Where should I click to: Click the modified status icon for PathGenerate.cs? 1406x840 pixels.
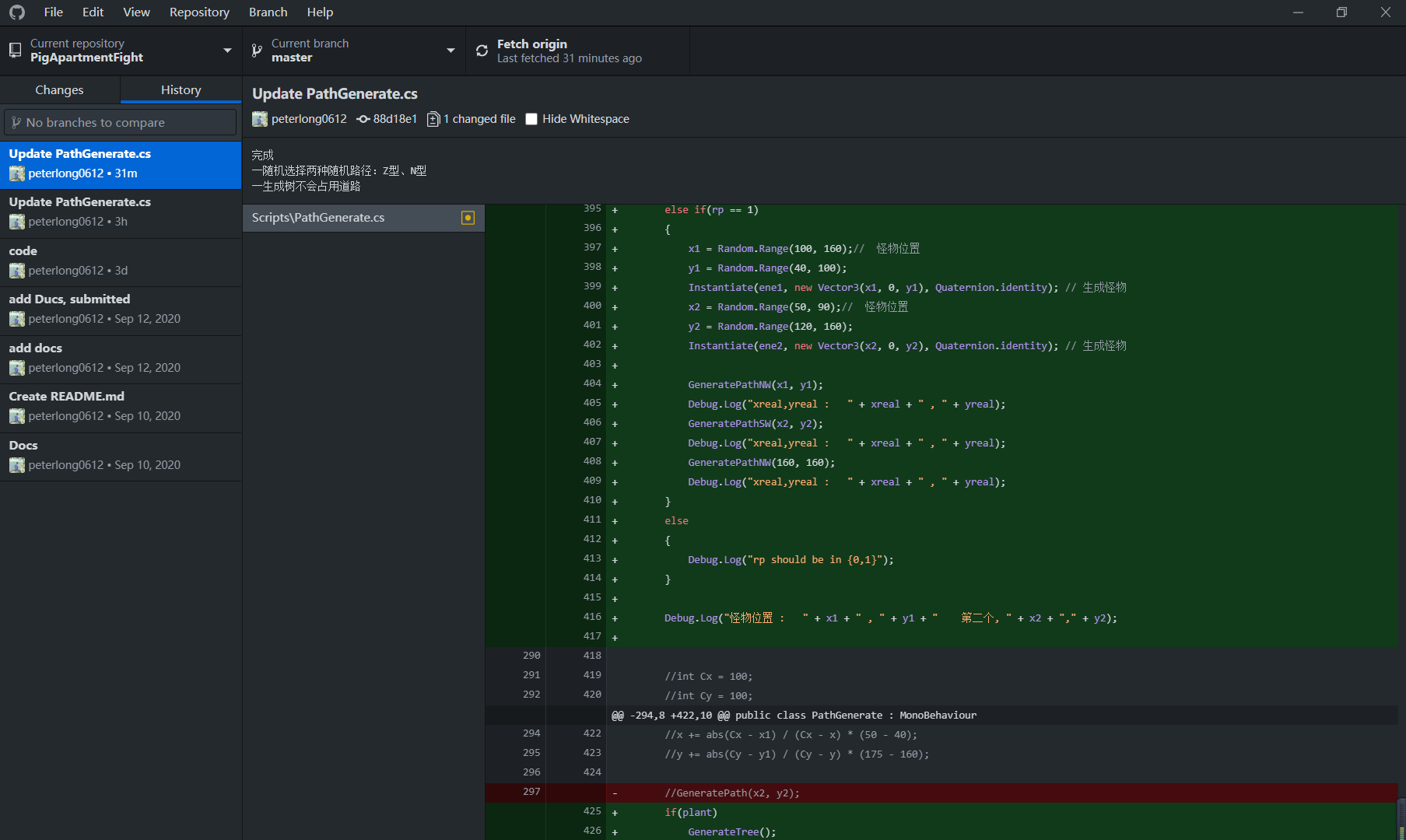click(x=468, y=218)
